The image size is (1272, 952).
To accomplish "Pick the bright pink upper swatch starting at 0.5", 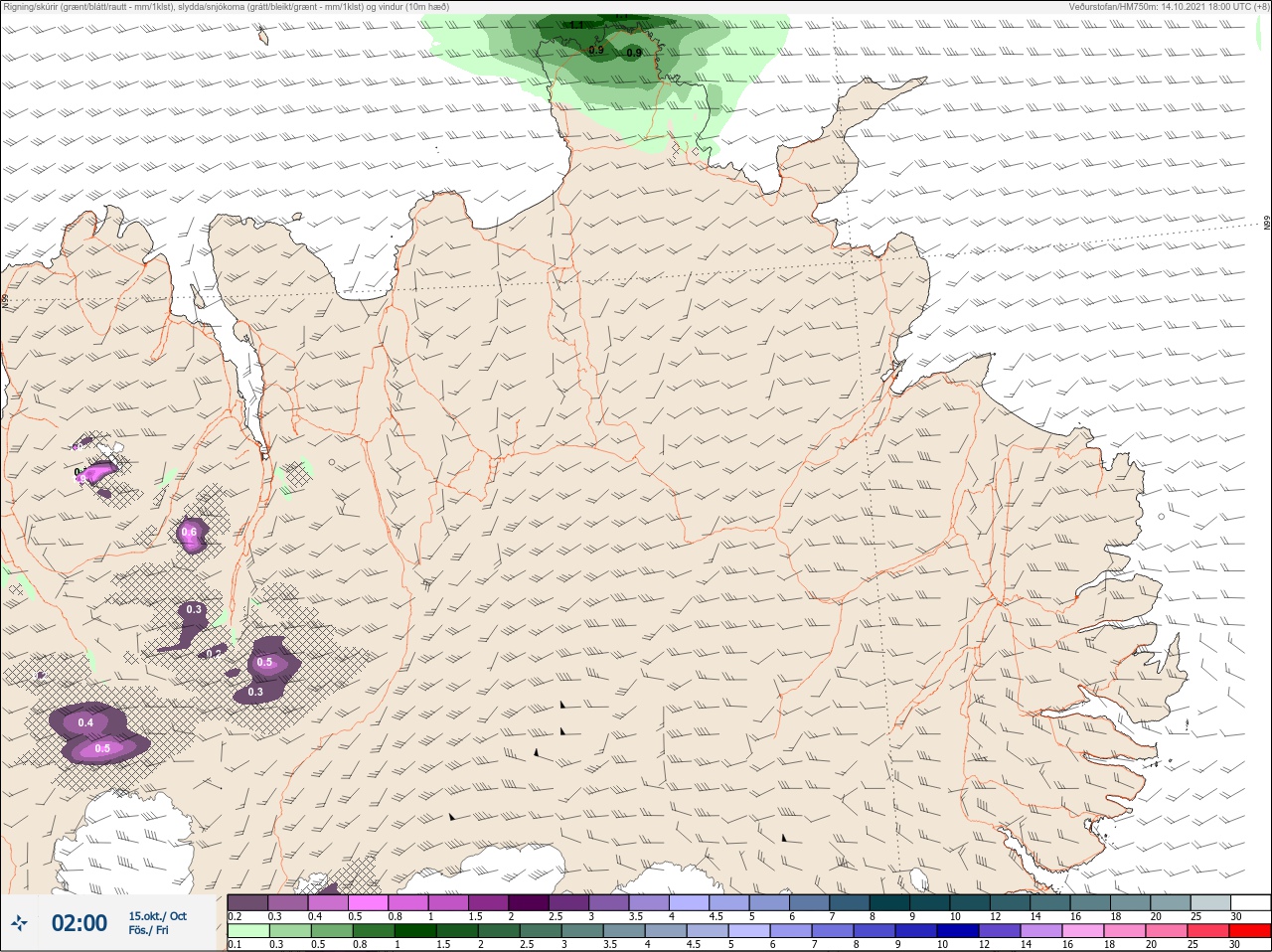I will 368,902.
